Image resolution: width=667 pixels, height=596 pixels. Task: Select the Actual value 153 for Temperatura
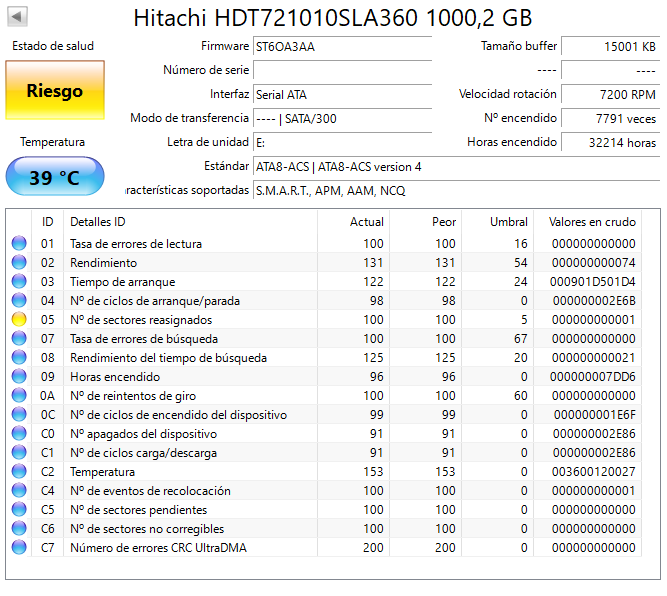373,472
